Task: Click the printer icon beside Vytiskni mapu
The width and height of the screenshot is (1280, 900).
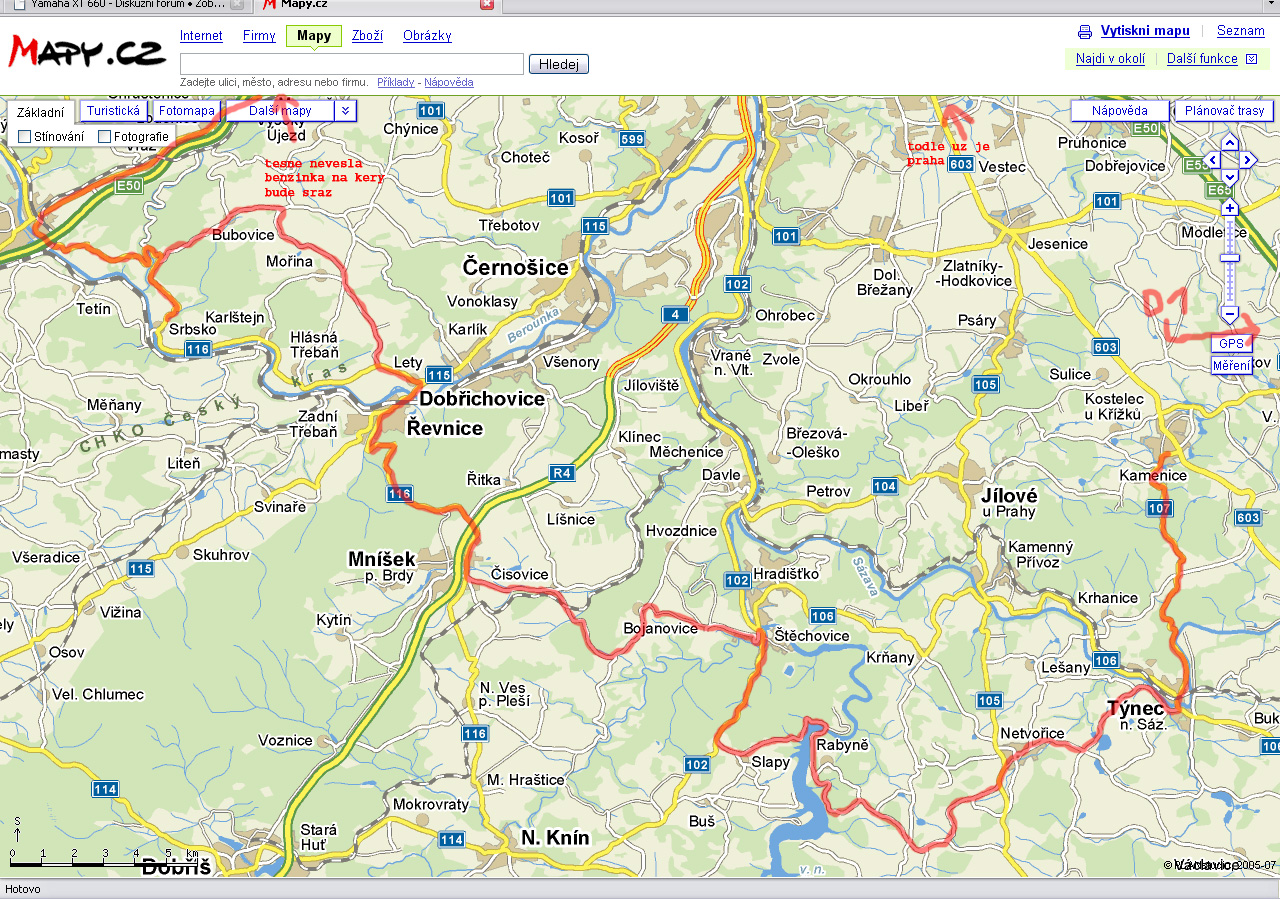Action: click(x=1085, y=32)
